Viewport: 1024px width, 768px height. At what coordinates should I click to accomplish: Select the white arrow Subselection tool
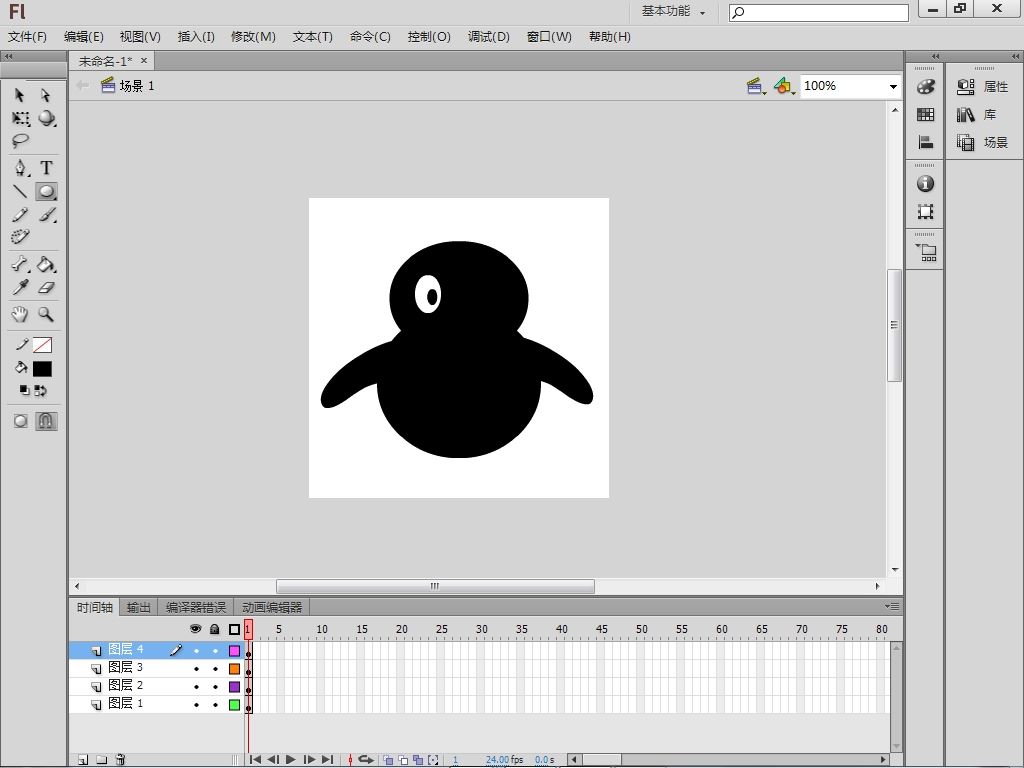click(x=46, y=95)
